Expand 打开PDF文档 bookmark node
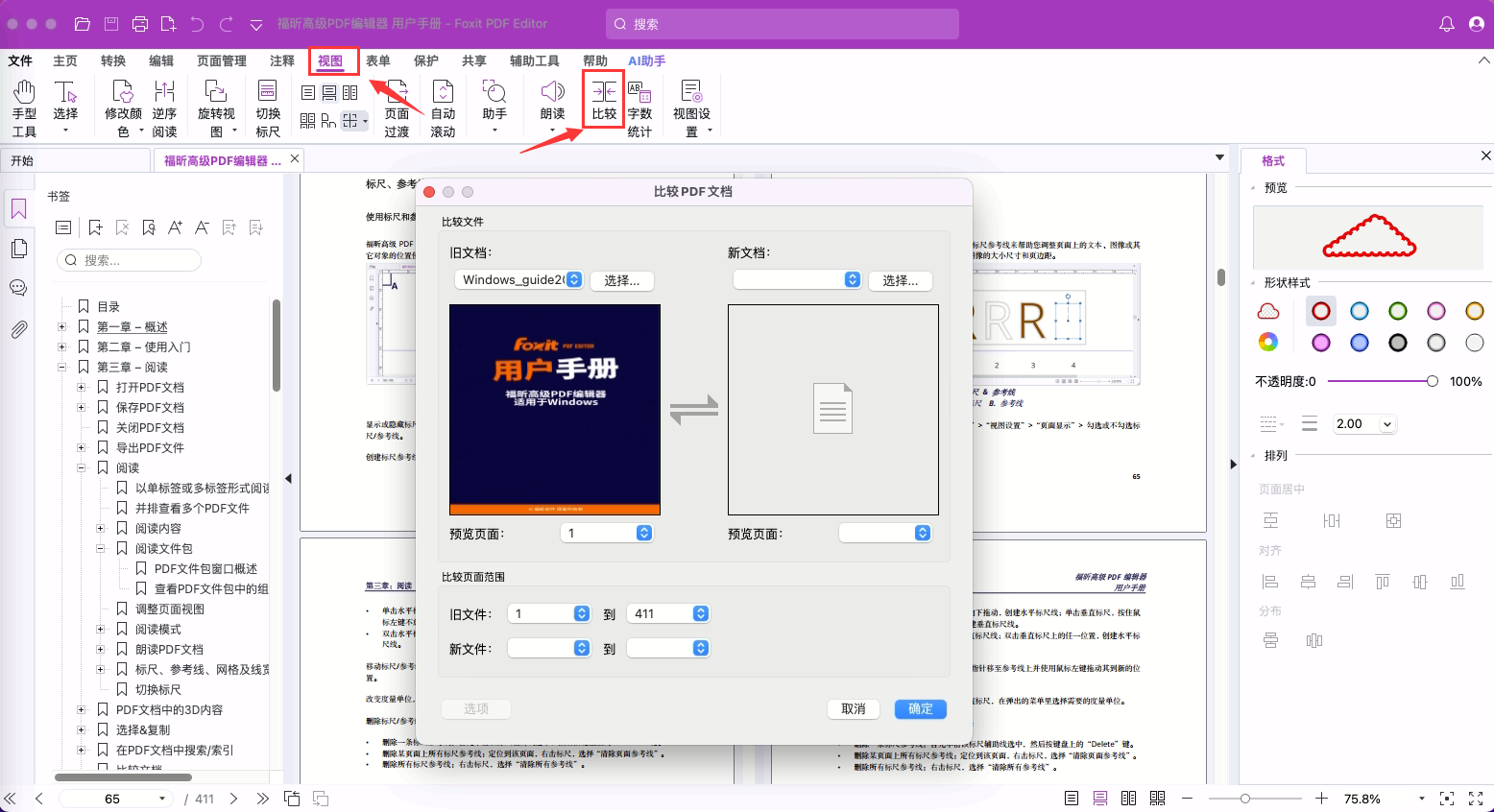The image size is (1494, 812). pyautogui.click(x=82, y=388)
